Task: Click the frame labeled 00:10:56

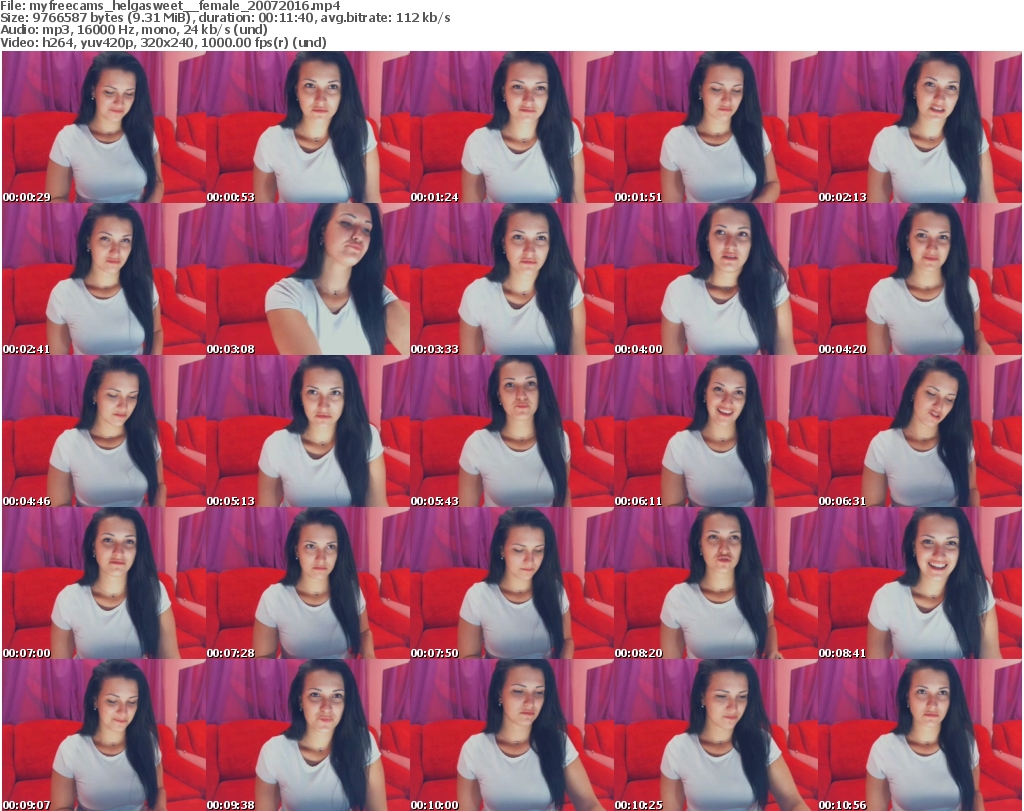Action: [x=920, y=735]
